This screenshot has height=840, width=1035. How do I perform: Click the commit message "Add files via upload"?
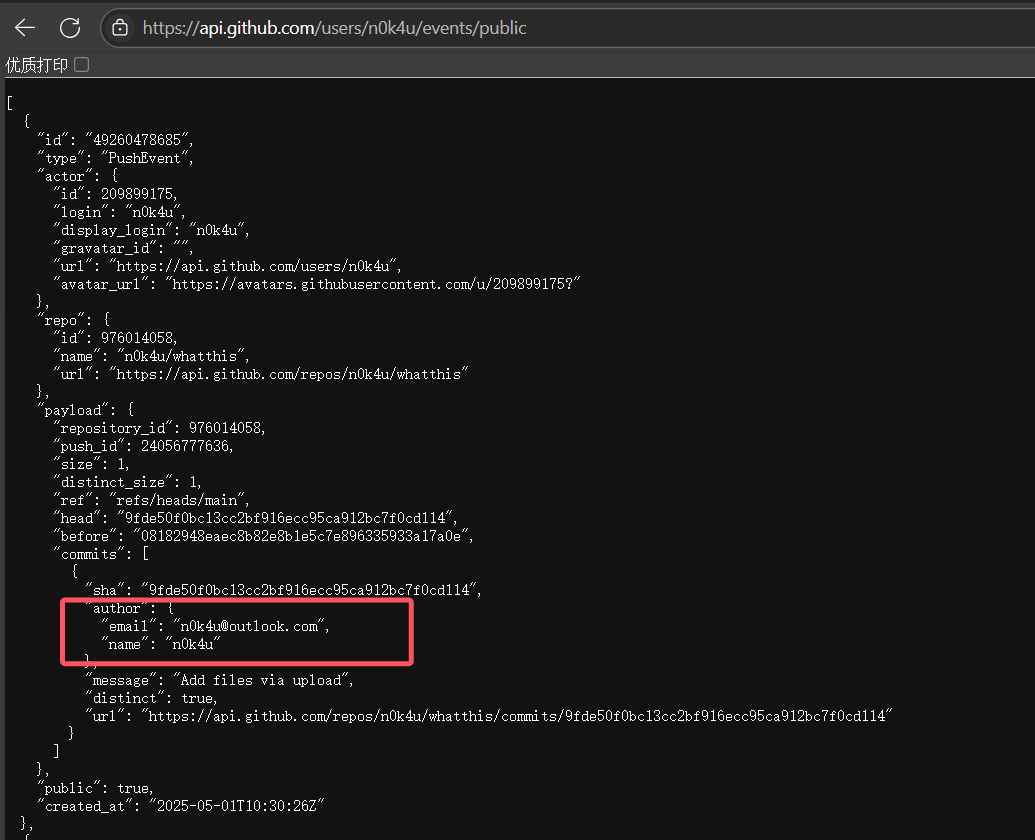(x=263, y=680)
